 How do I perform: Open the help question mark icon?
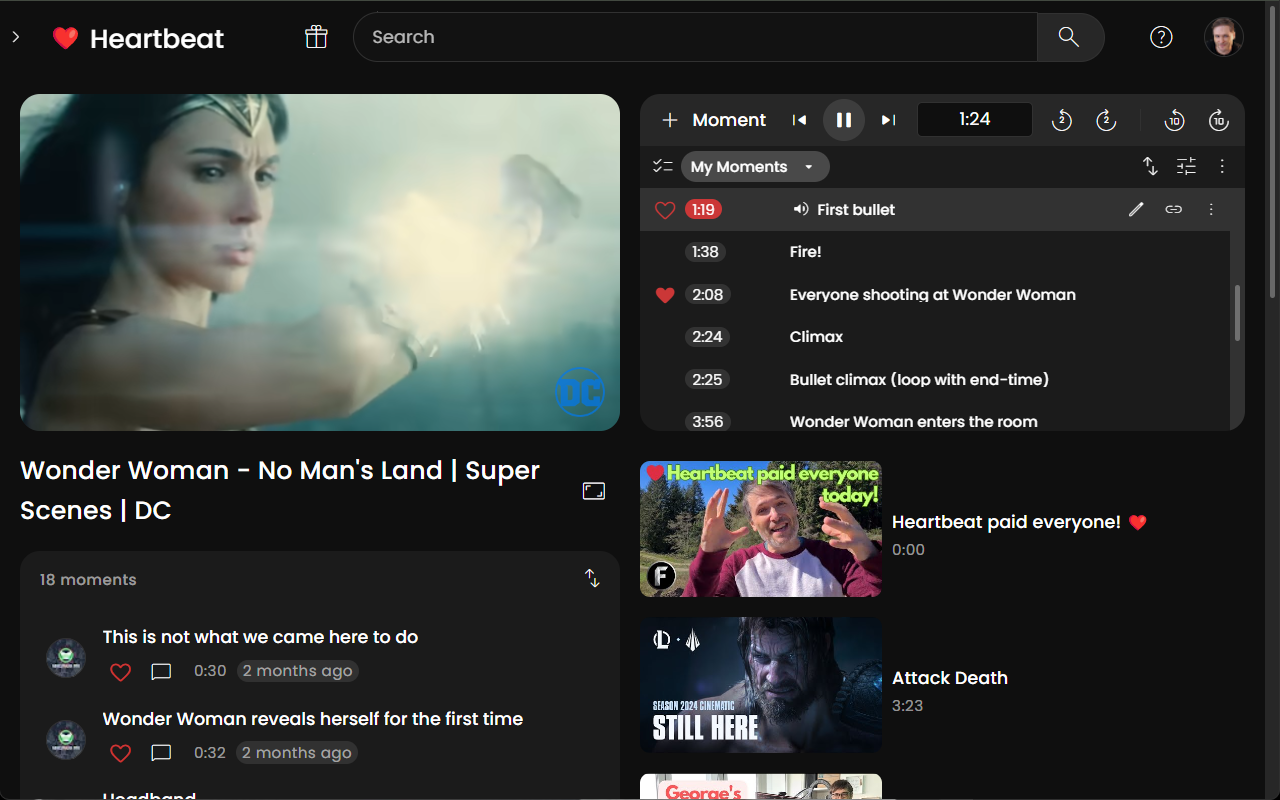click(x=1161, y=37)
